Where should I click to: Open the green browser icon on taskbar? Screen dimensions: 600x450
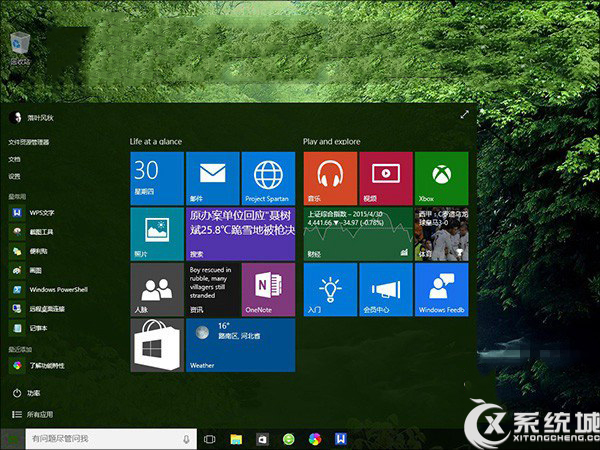pyautogui.click(x=289, y=439)
